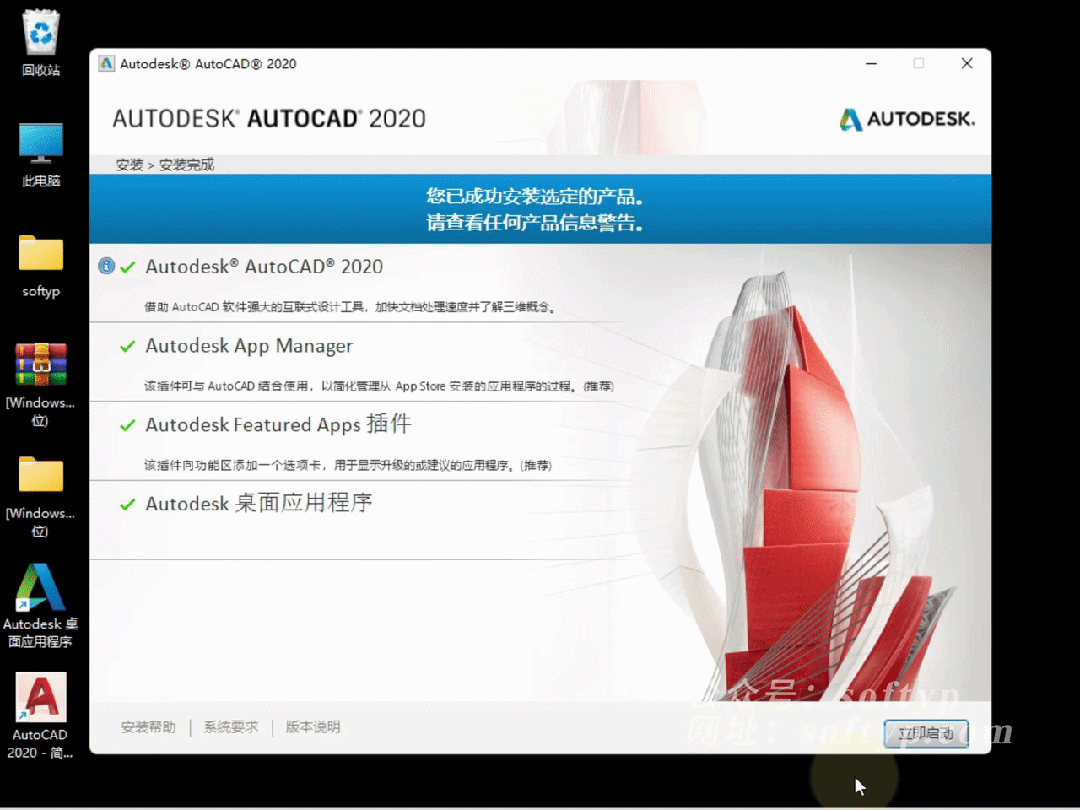Screen dimensions: 1080x810
Task: Open the 系统要求 link
Action: coord(231,727)
